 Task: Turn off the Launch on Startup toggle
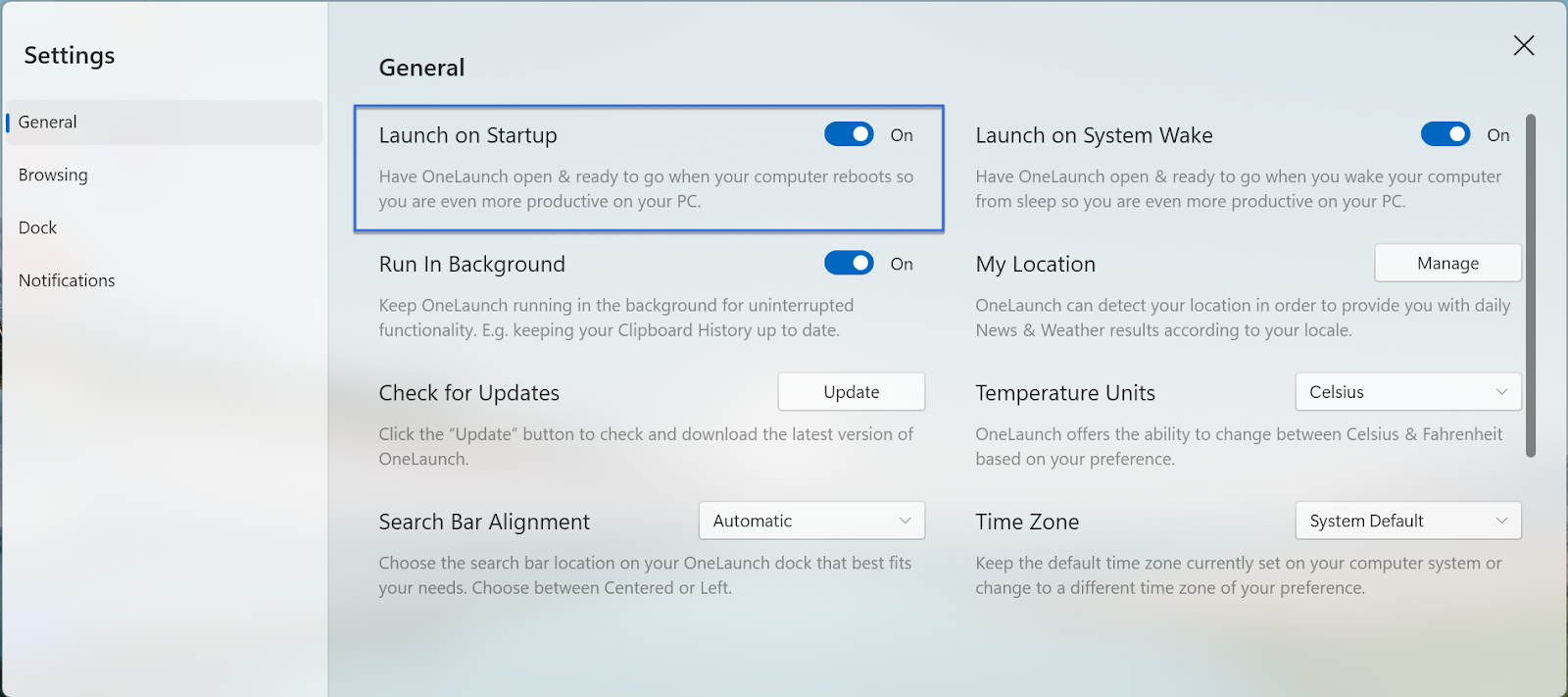849,134
